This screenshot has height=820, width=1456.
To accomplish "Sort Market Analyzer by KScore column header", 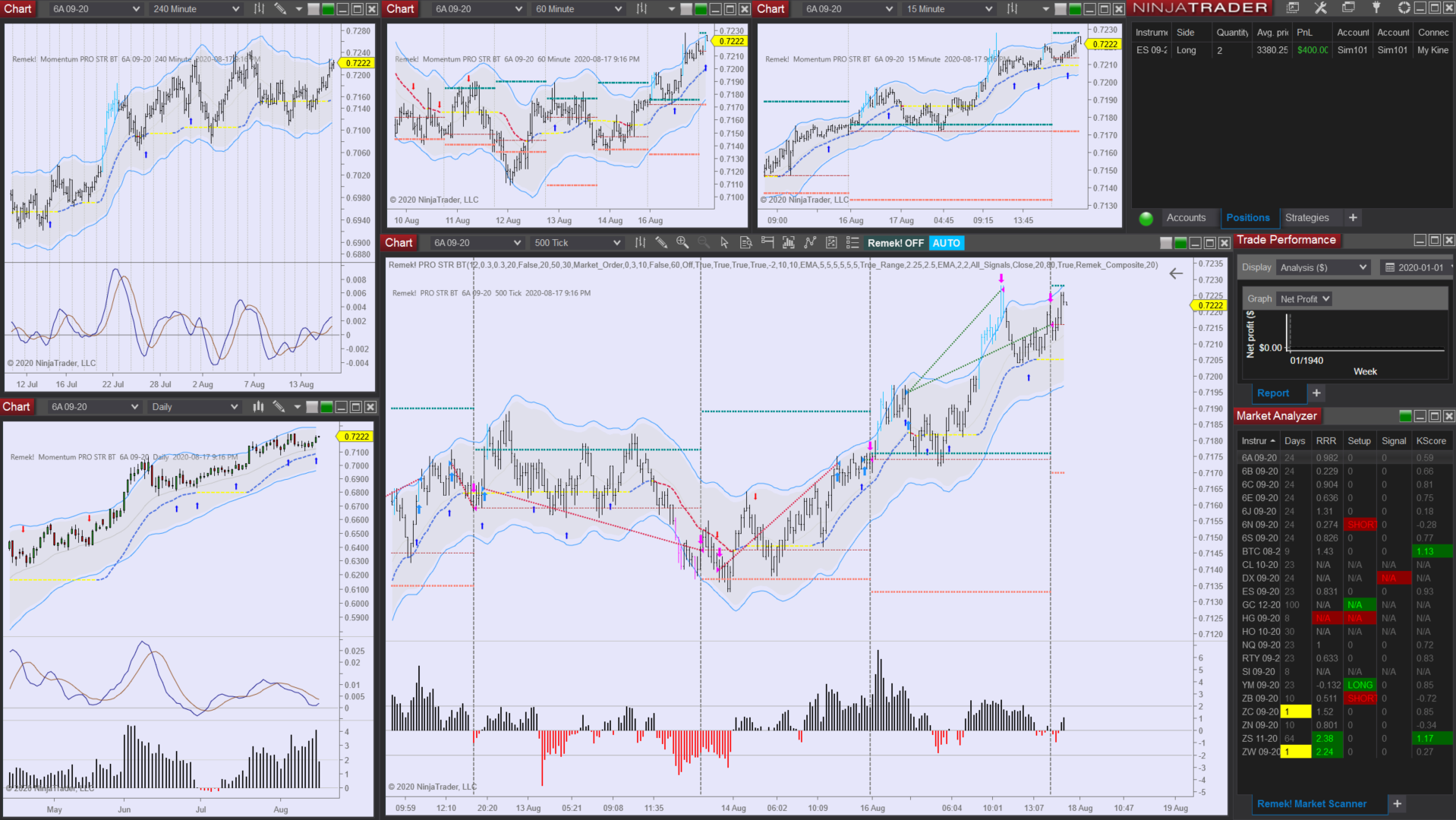I will tap(1431, 441).
